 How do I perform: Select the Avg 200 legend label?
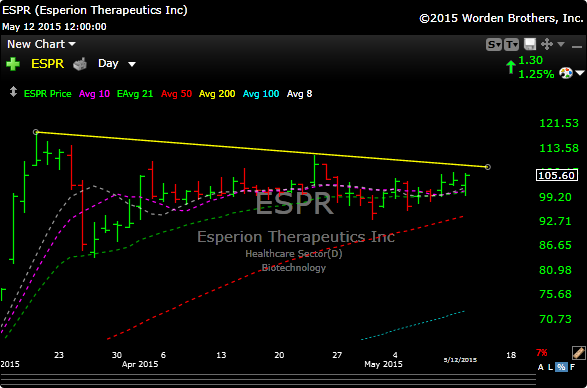pos(217,94)
